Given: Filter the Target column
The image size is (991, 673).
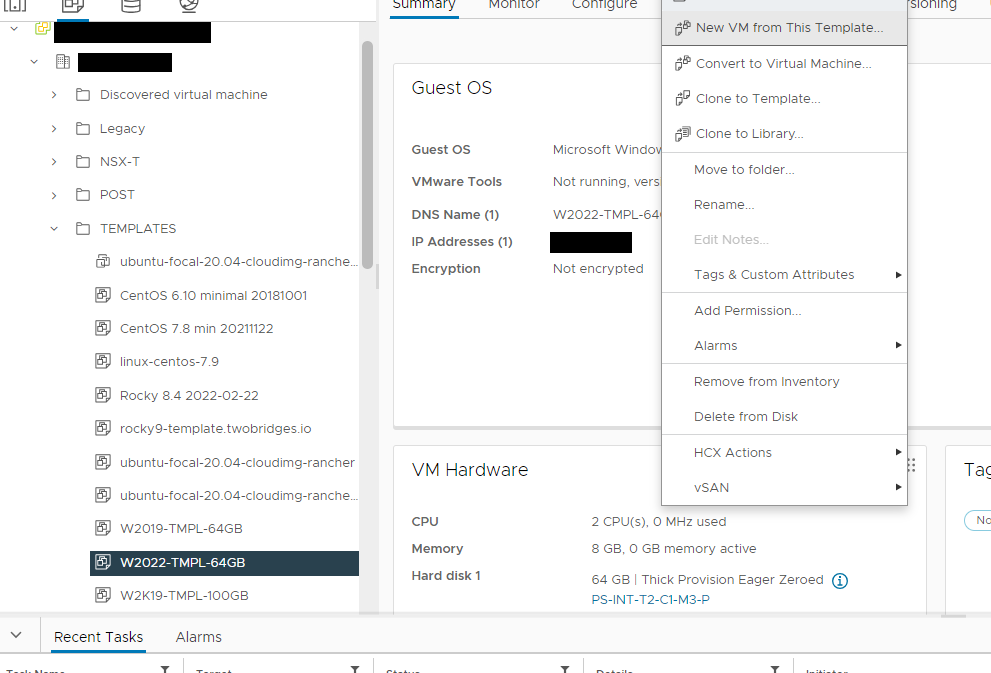Looking at the screenshot, I should point(355,669).
